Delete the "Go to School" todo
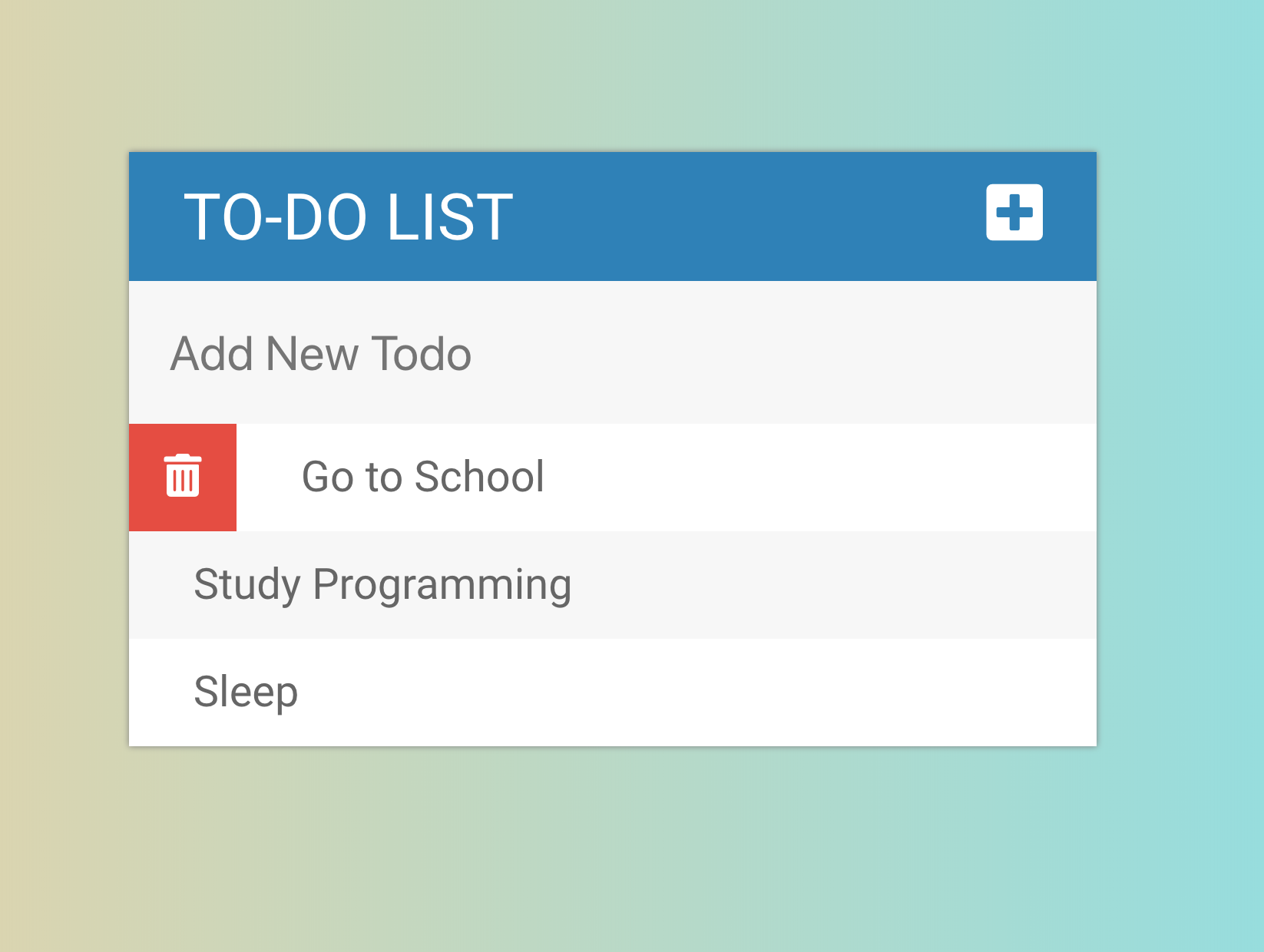This screenshot has height=952, width=1264. [x=183, y=477]
